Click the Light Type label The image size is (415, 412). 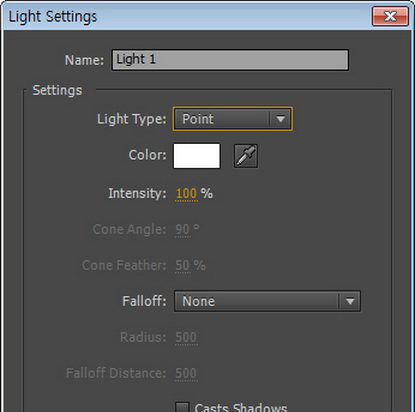[132, 119]
